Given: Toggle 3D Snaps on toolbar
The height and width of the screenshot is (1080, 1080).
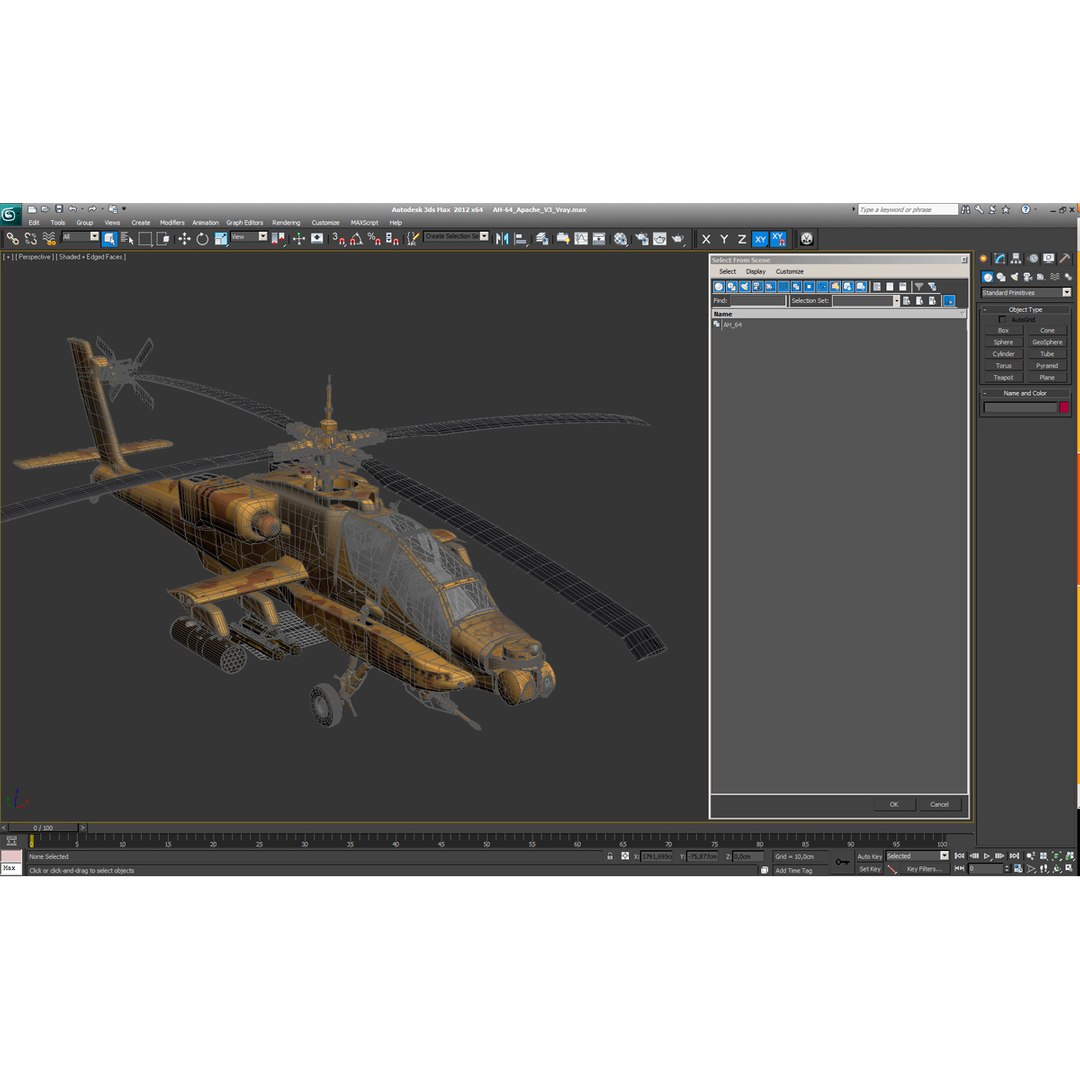Looking at the screenshot, I should click(338, 239).
